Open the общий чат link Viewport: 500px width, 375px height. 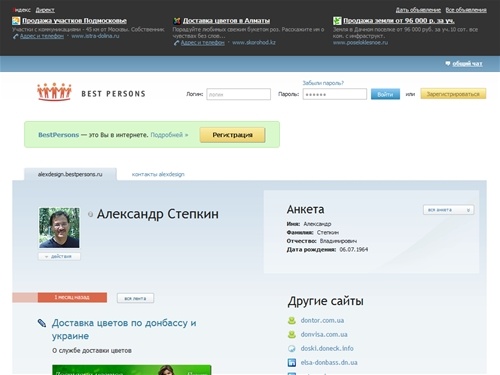[467, 63]
